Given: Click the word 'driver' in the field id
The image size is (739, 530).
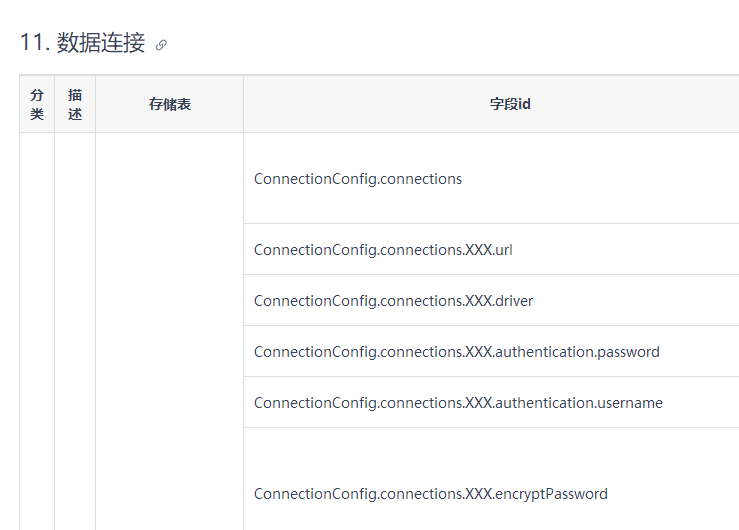Looking at the screenshot, I should tap(513, 301).
